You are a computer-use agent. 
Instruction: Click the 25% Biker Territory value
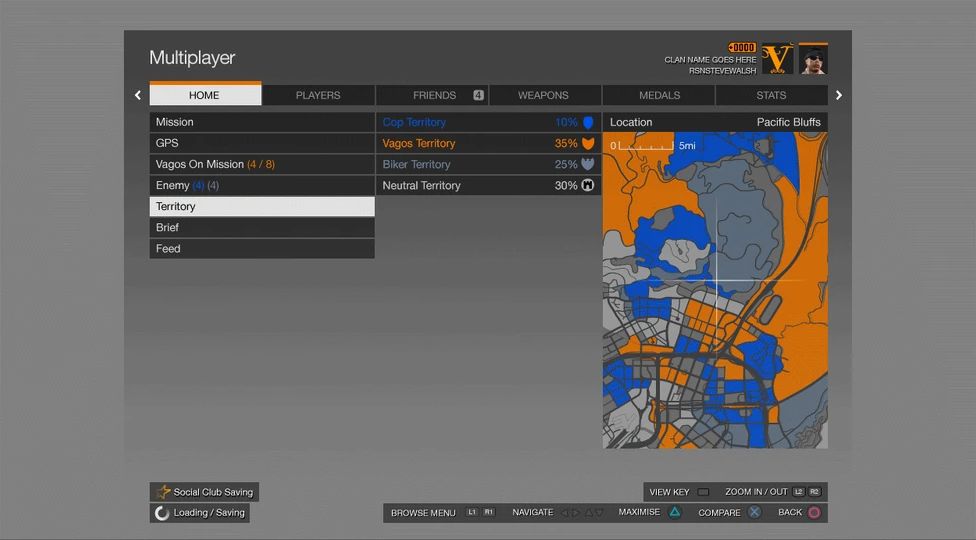click(566, 164)
